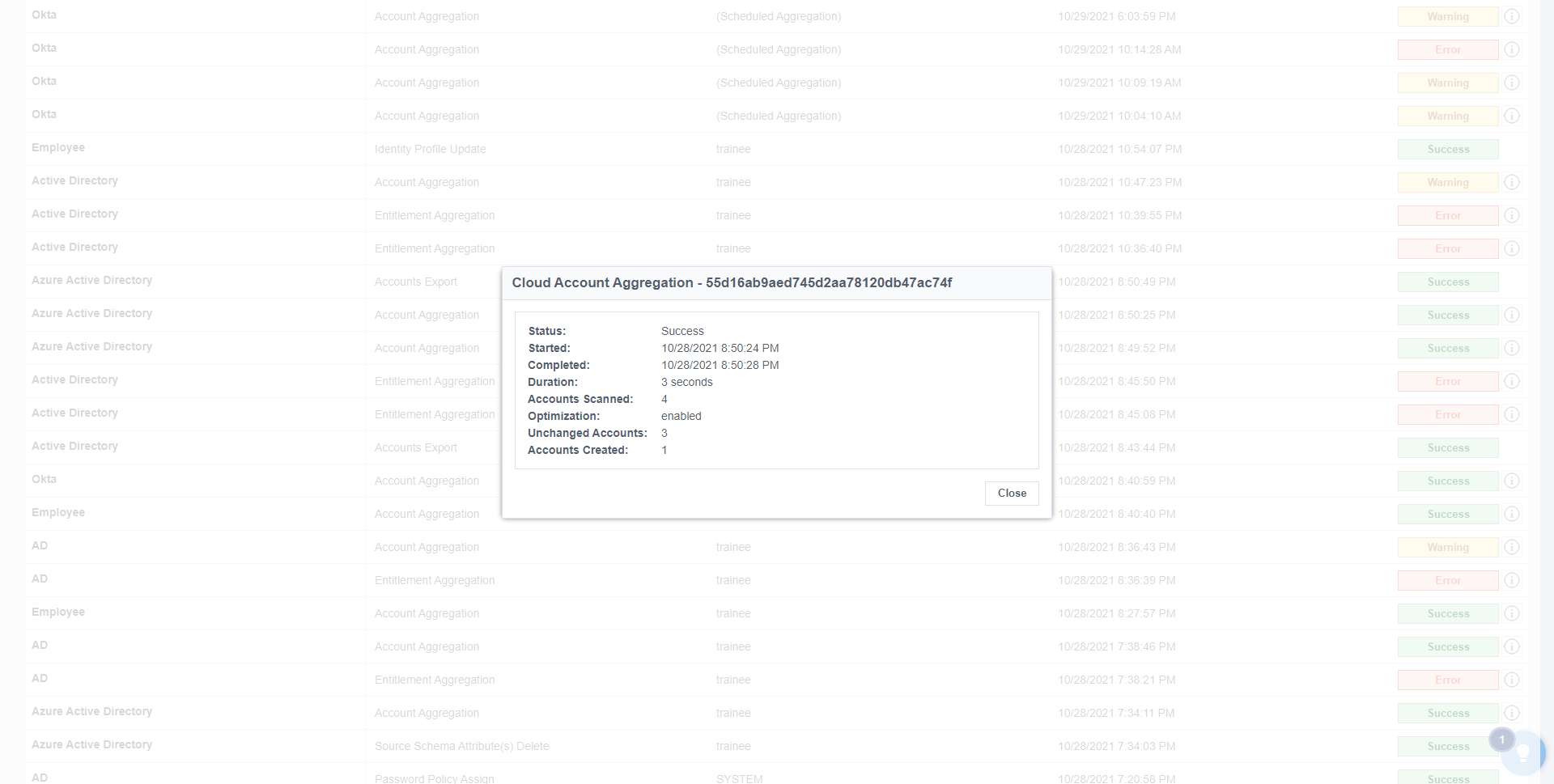Click Success badge for Identity Profile Update row
1554x784 pixels.
[x=1448, y=150]
